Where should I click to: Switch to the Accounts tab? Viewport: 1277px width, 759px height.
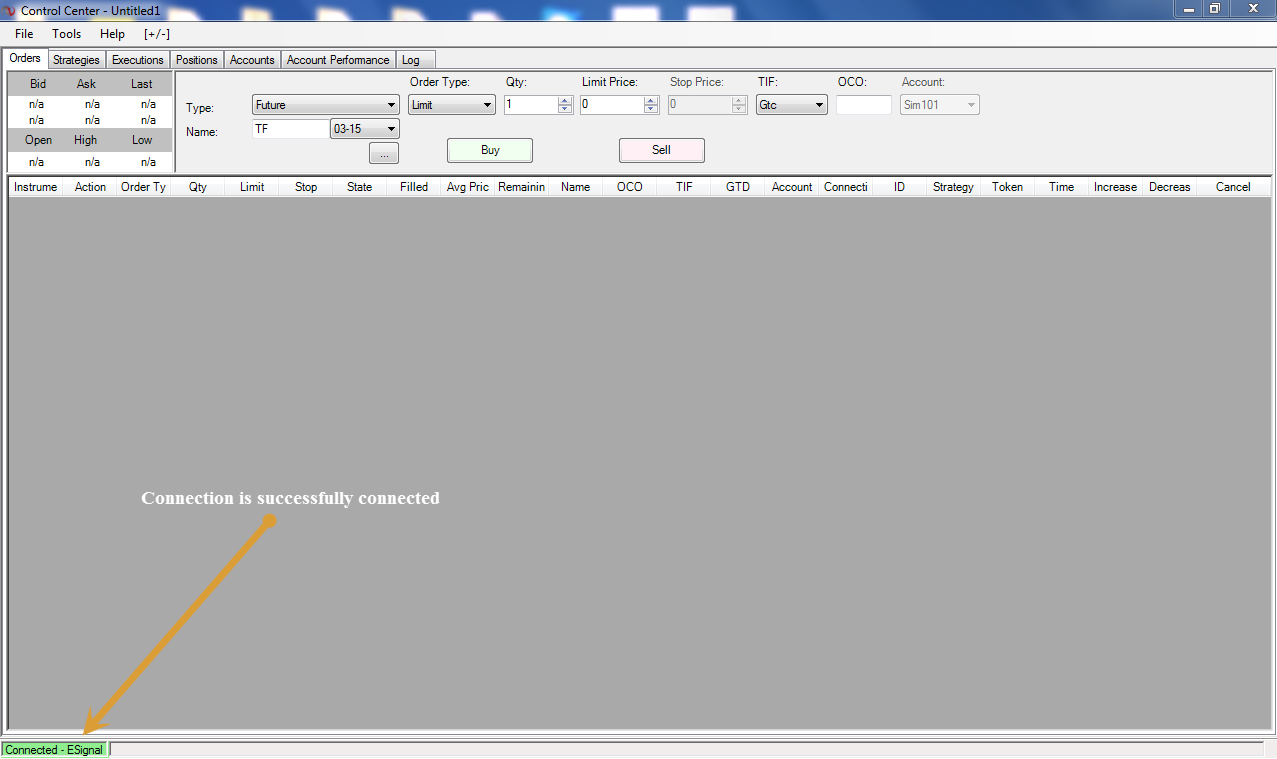(x=252, y=60)
